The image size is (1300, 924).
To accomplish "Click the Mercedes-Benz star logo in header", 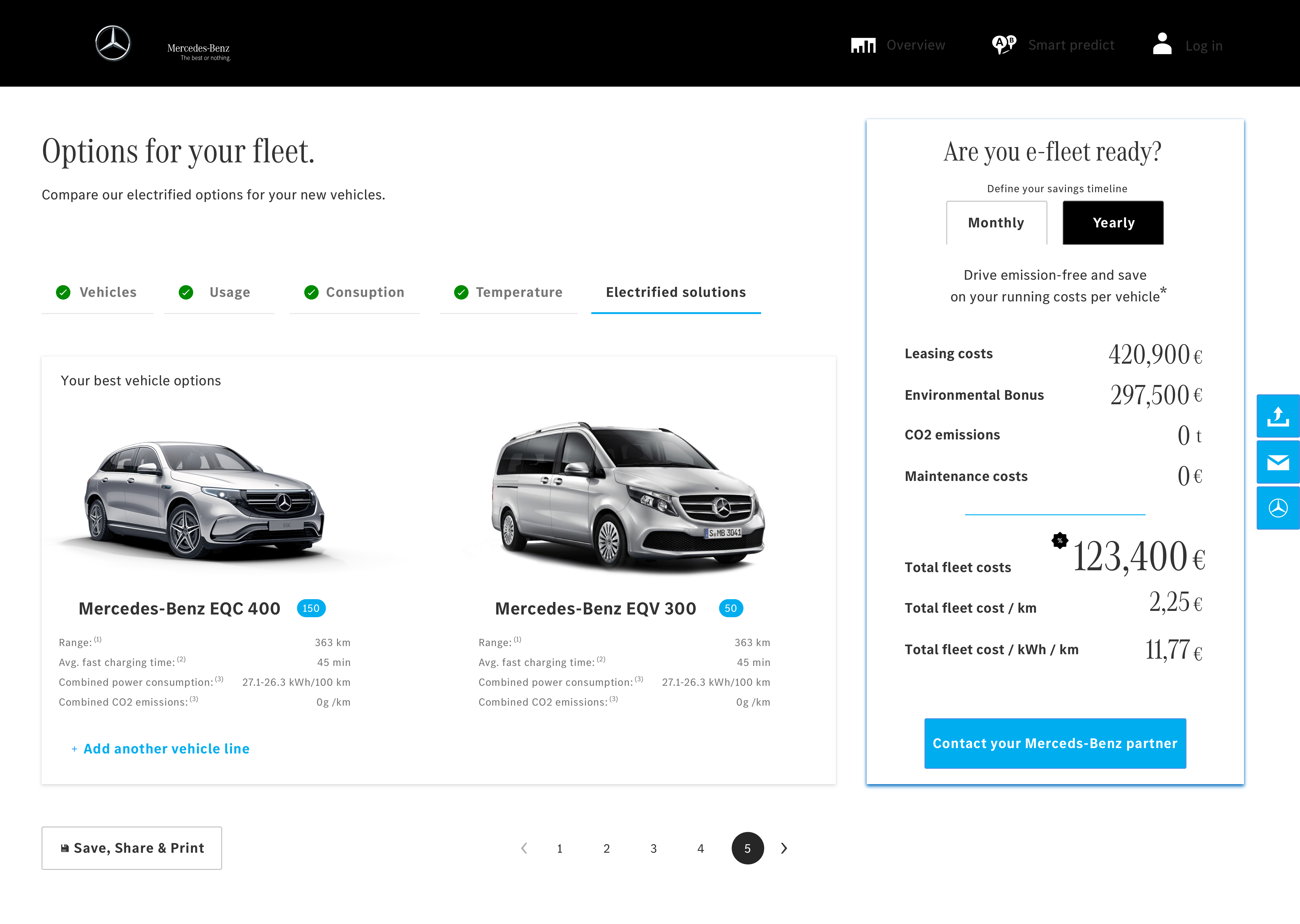I will pyautogui.click(x=113, y=43).
